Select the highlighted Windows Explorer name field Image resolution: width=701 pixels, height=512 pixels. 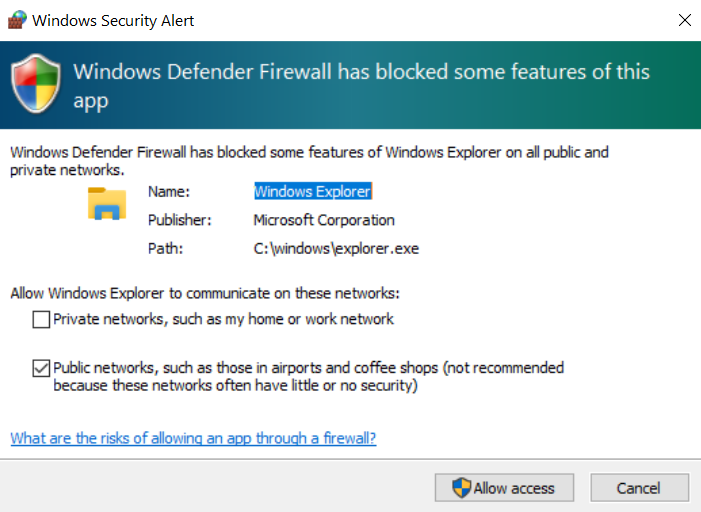coord(312,191)
